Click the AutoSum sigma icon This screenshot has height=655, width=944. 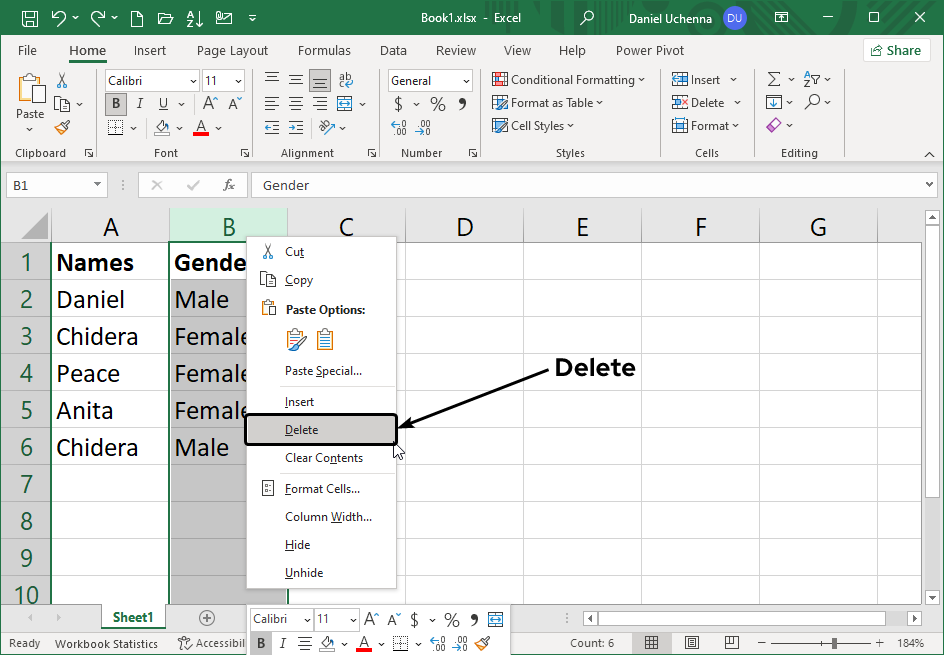[774, 79]
